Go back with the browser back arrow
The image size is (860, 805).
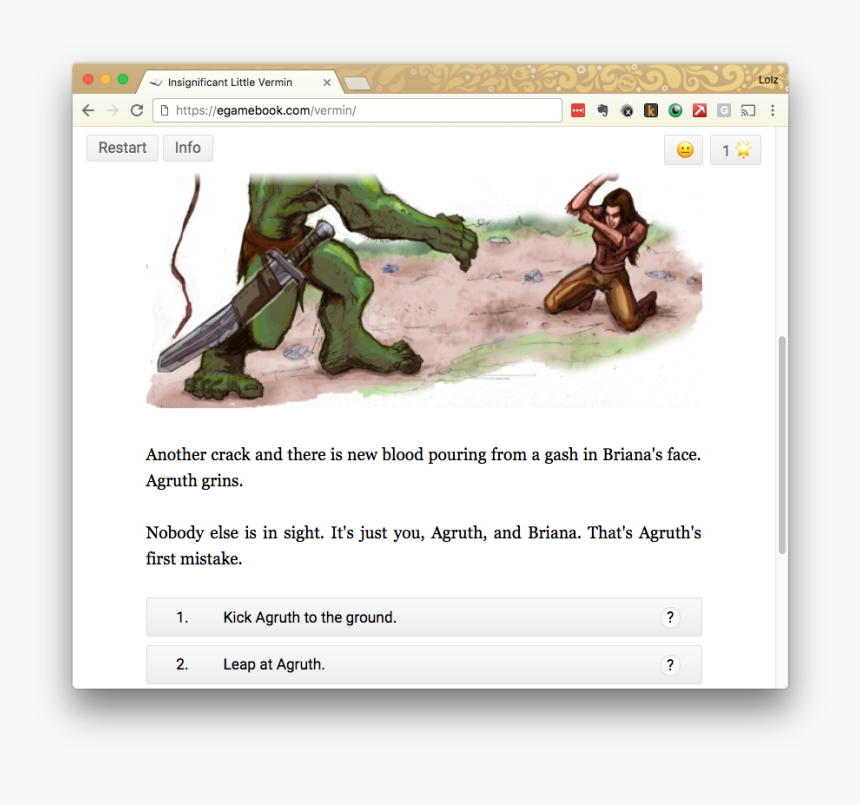[88, 110]
